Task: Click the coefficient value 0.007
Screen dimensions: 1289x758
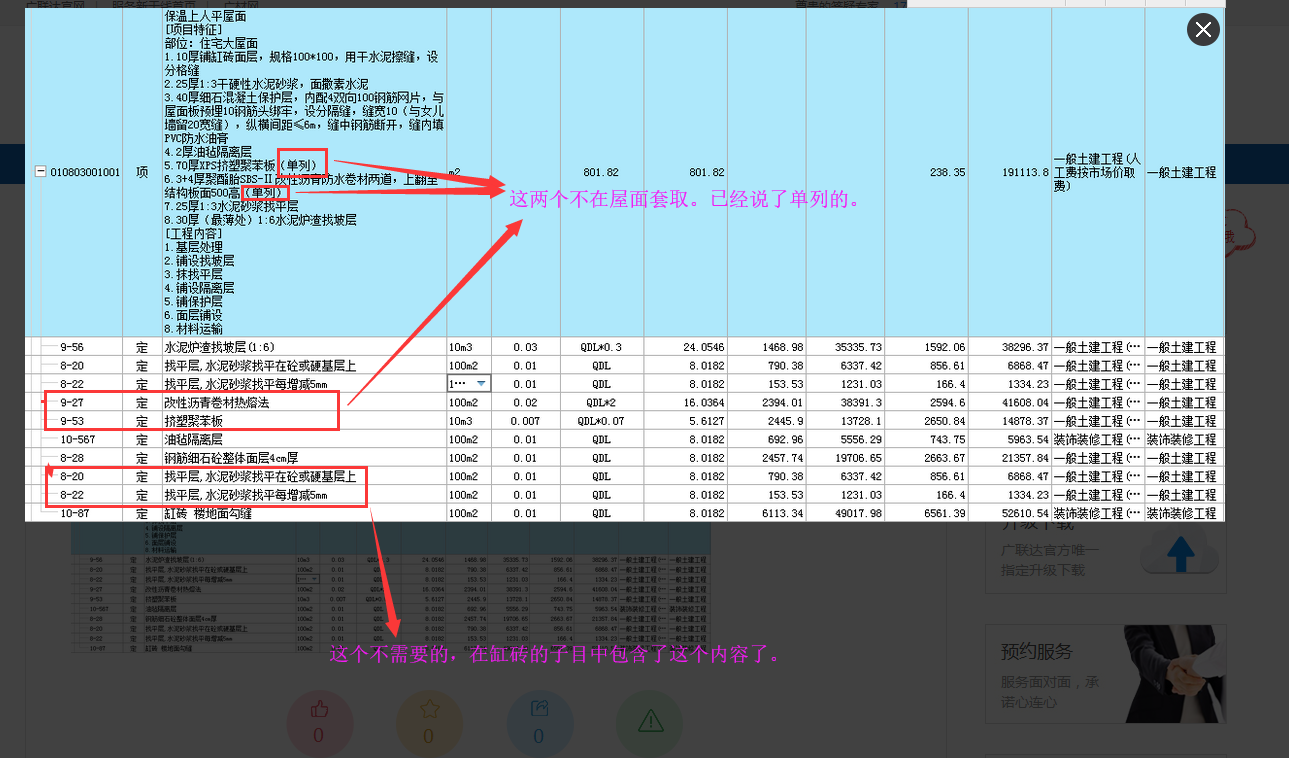Action: pyautogui.click(x=524, y=421)
